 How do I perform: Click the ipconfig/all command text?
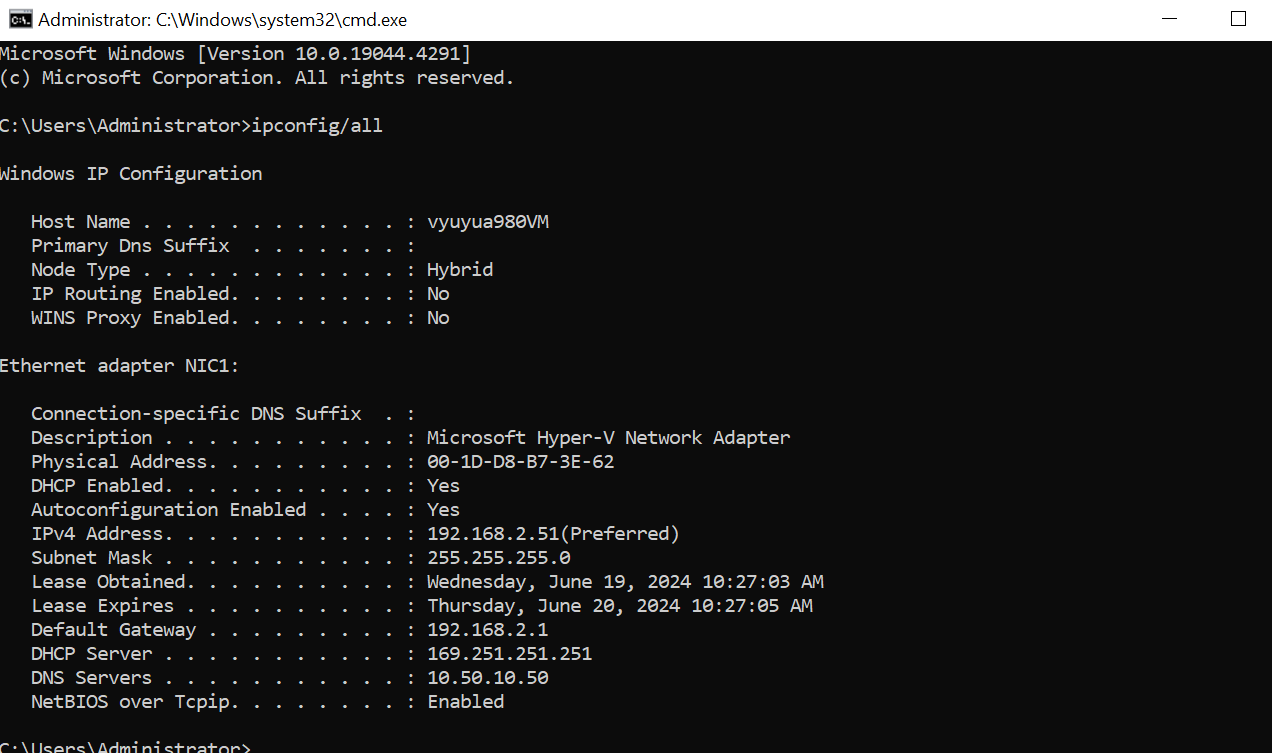(317, 126)
